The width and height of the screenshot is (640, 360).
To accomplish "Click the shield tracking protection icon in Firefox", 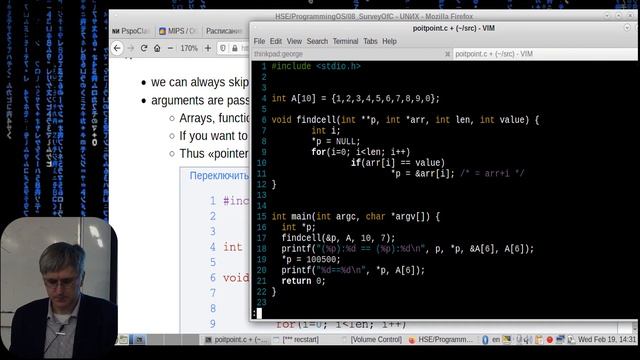I will click(x=223, y=48).
